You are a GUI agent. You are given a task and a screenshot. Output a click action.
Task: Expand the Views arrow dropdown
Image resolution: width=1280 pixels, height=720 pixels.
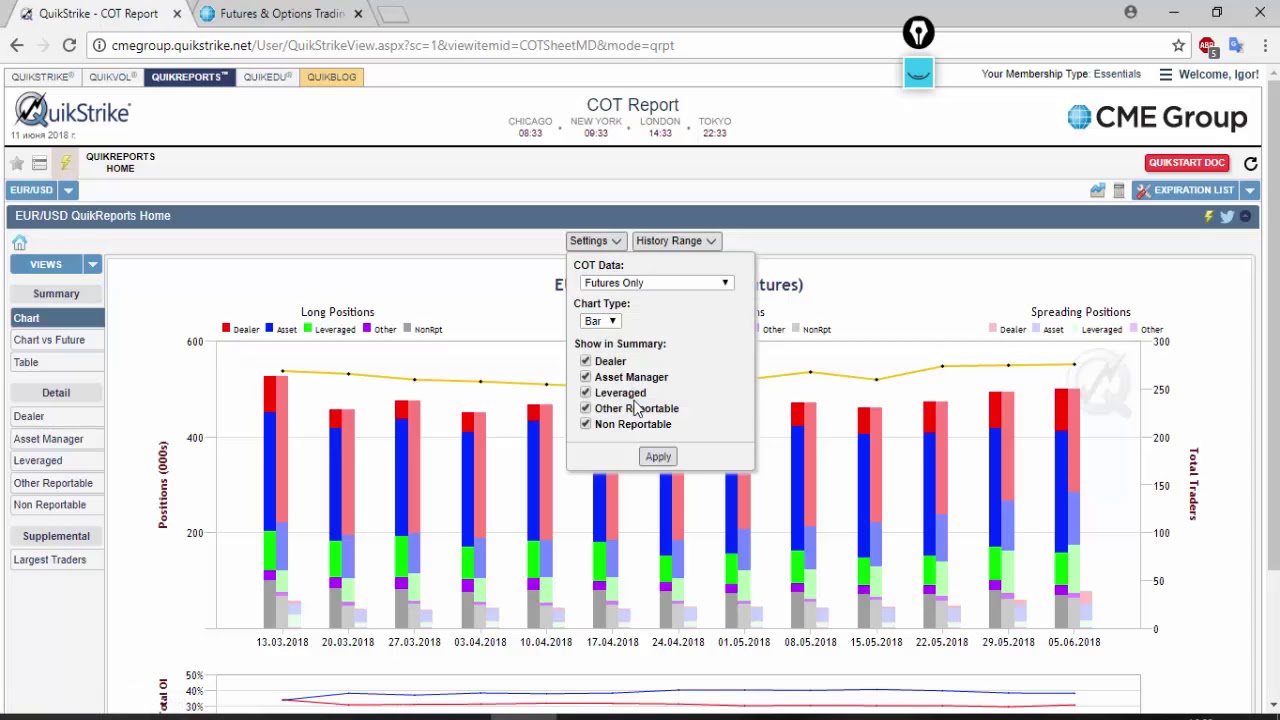92,264
